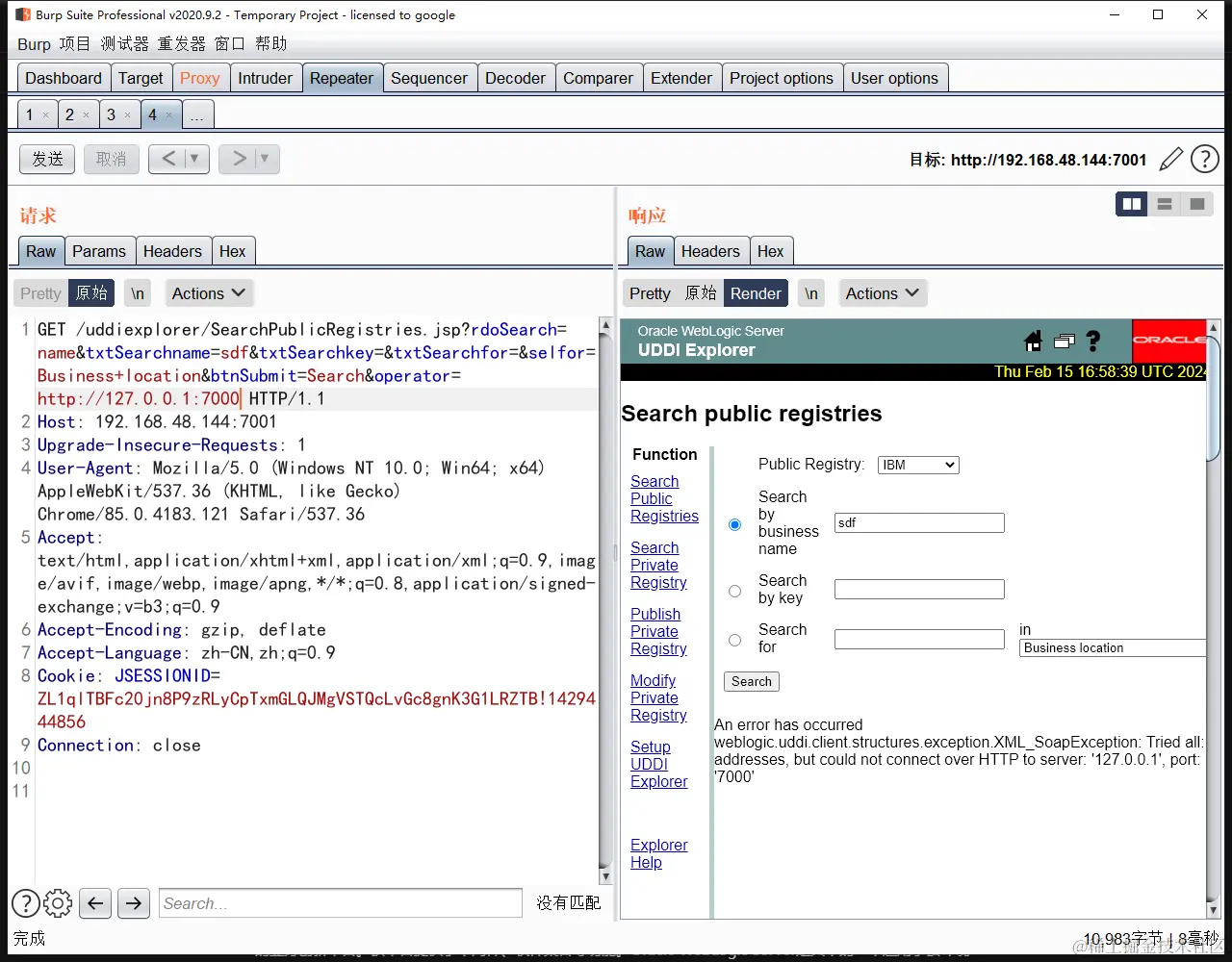This screenshot has height=962, width=1232.
Task: Click the 发送 send button
Action: pos(47,159)
